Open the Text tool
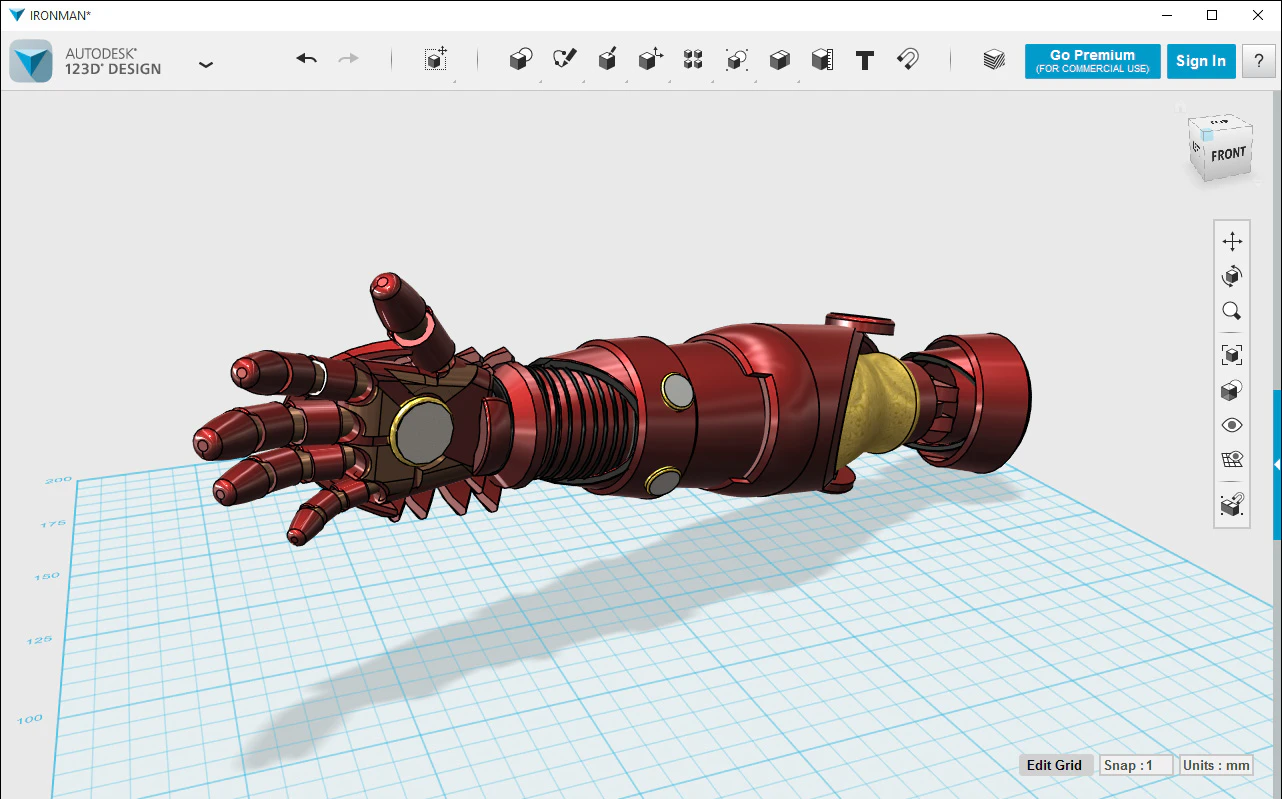The width and height of the screenshot is (1282, 799). click(866, 58)
